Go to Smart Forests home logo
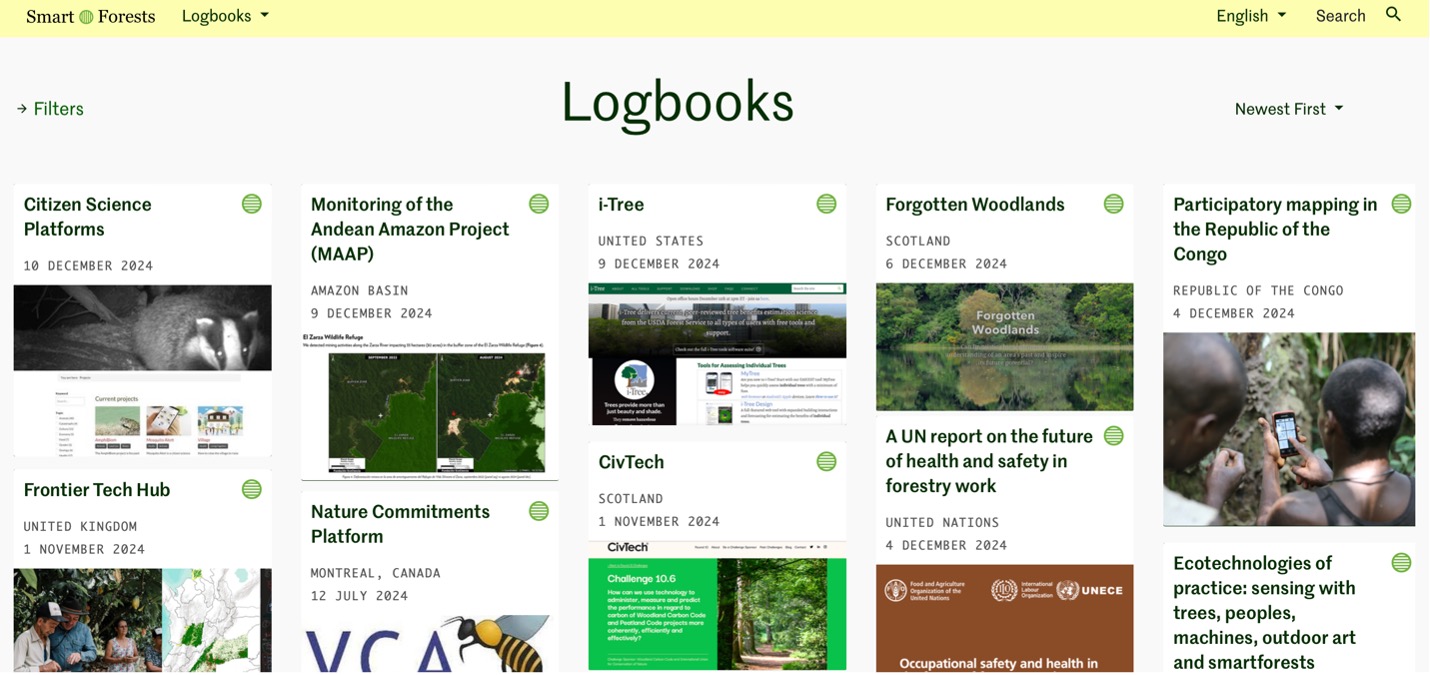 90,16
